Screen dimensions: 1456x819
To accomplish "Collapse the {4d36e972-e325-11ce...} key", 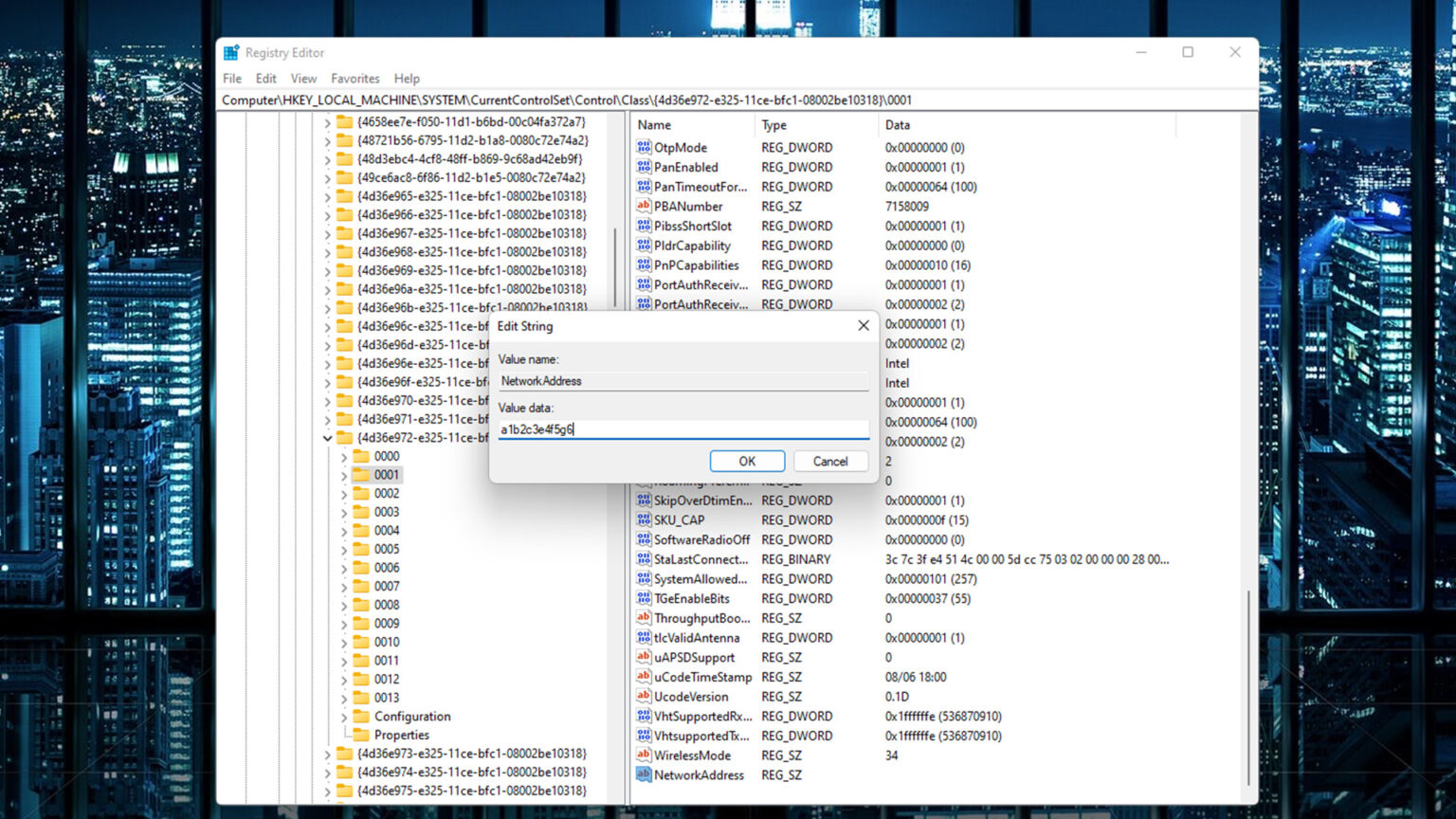I will pyautogui.click(x=328, y=438).
